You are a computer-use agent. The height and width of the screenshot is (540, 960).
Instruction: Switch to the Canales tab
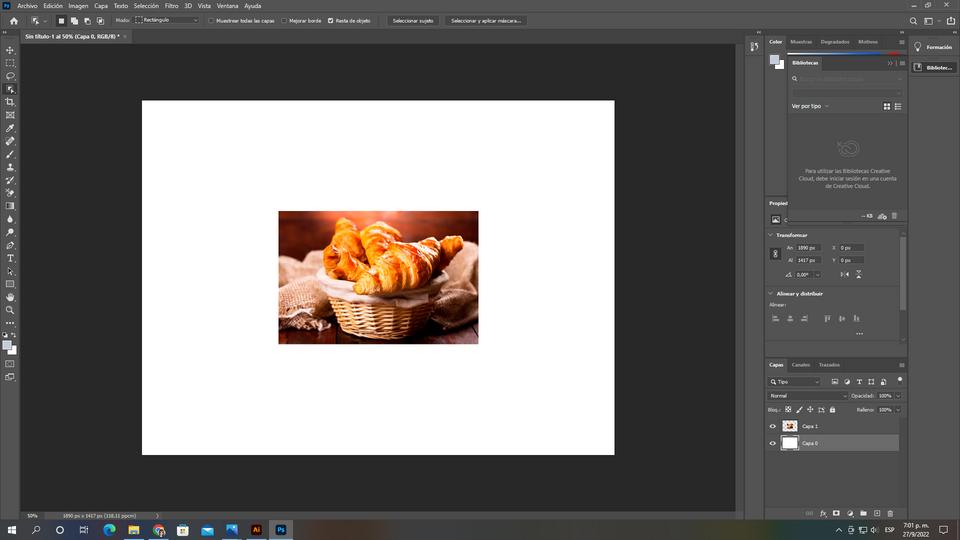pyautogui.click(x=801, y=365)
